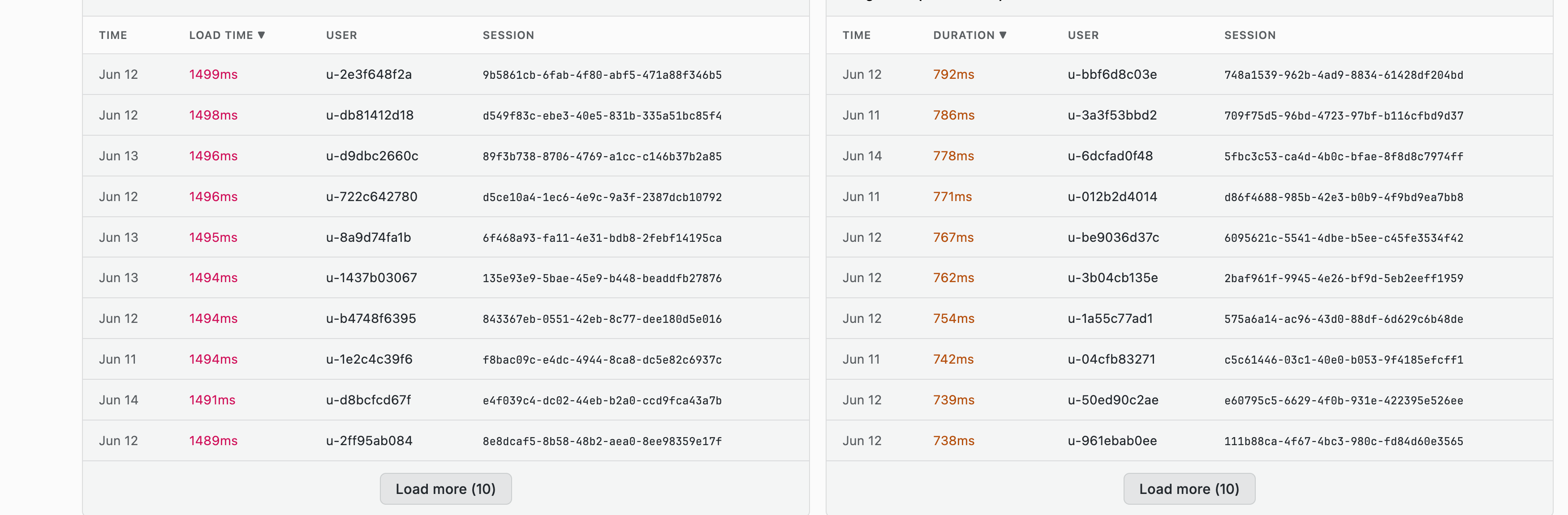This screenshot has width=1568, height=515.
Task: Open user u-db81412d18
Action: pos(370,115)
